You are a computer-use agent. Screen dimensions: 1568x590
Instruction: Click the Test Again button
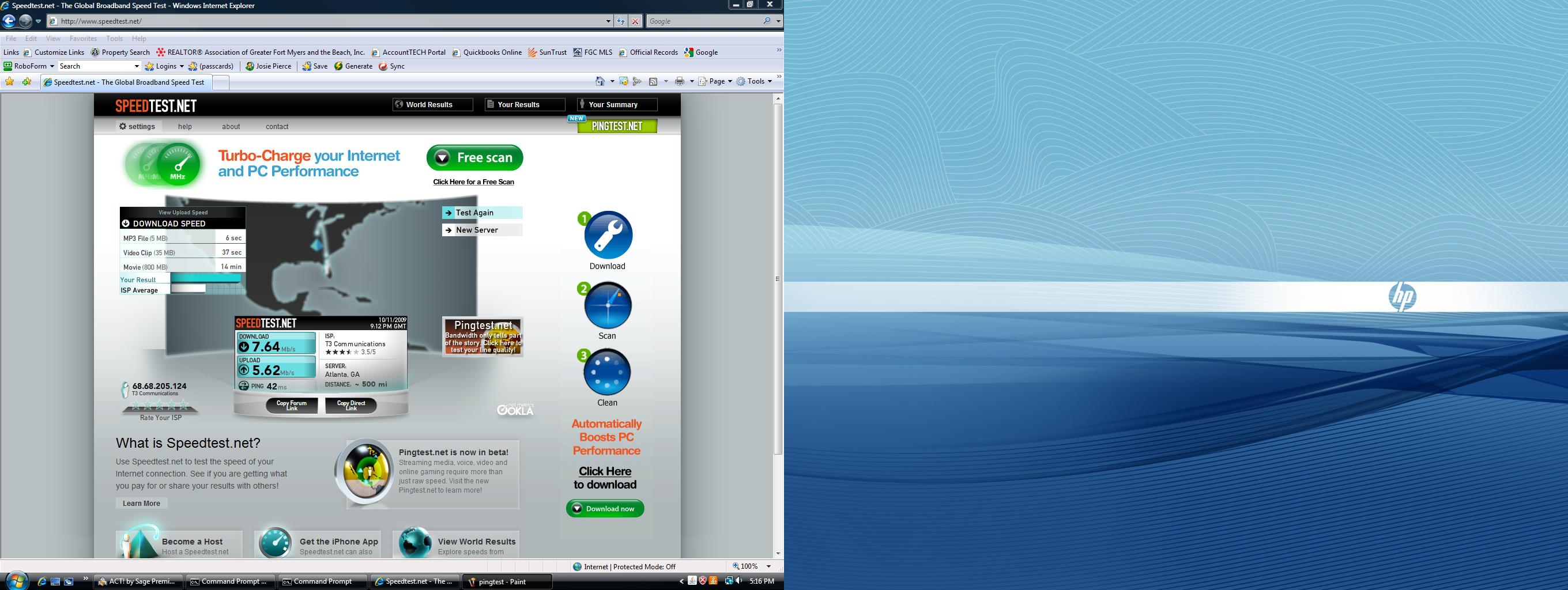pos(481,213)
